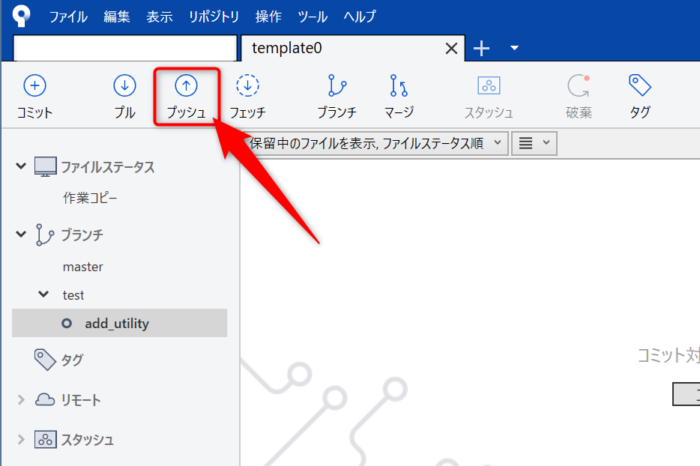Expand the リモート sidebar section
Image resolution: width=700 pixels, height=466 pixels.
point(21,400)
